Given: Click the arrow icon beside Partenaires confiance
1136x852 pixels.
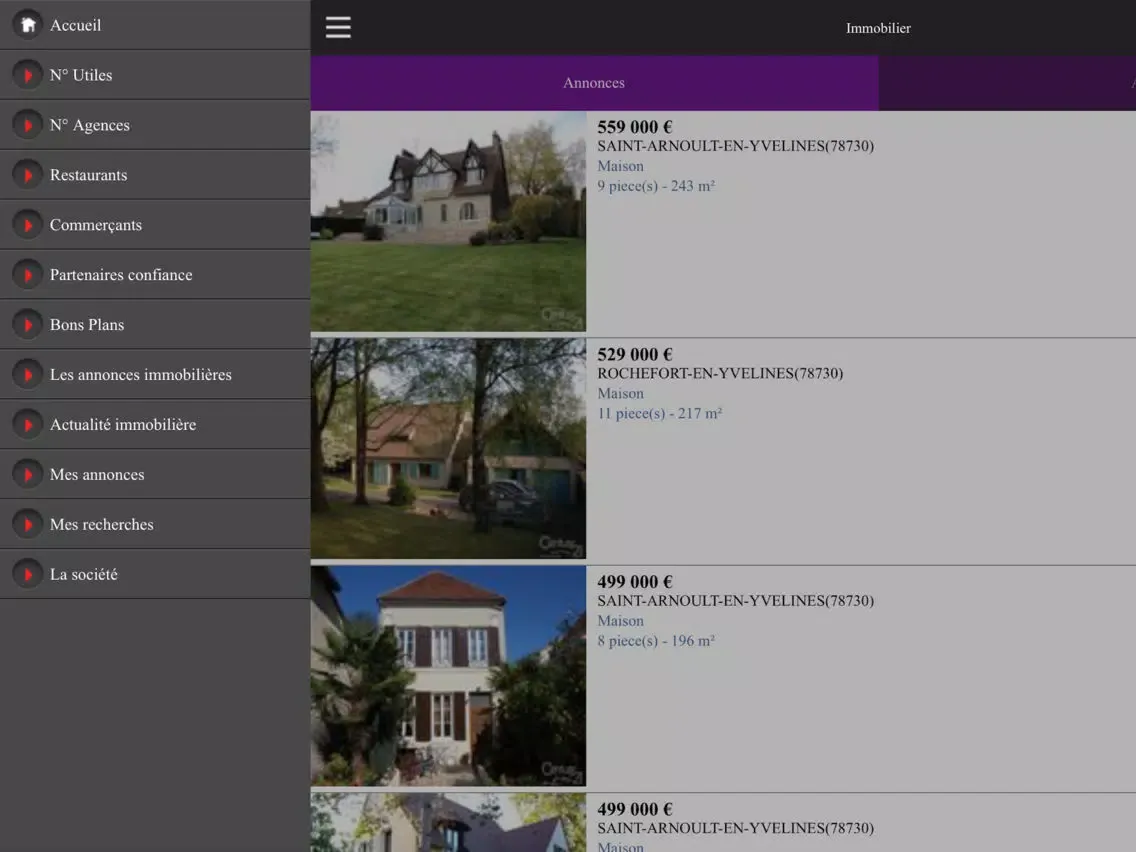Looking at the screenshot, I should [x=28, y=275].
